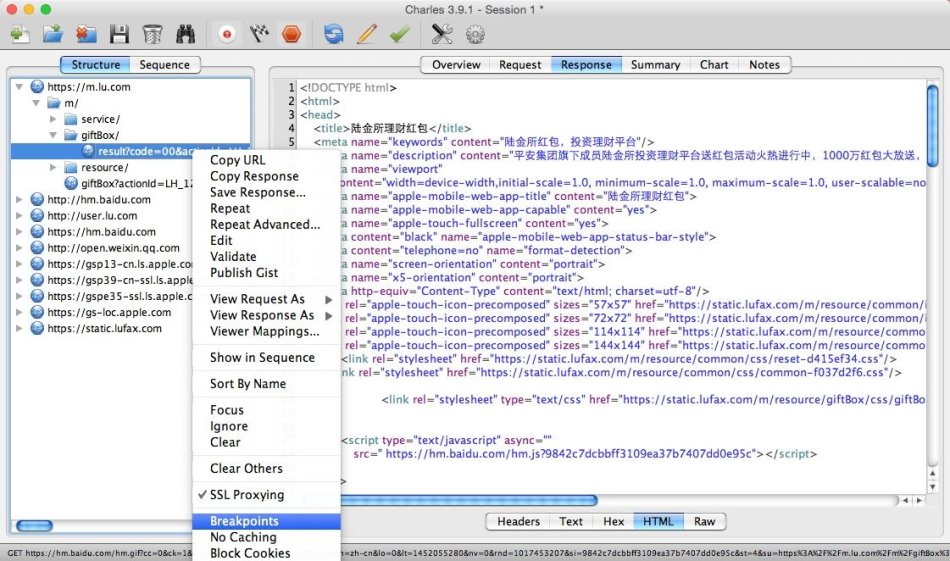Expand the http://open.weixin.qq.com host
950x561 pixels.
(19, 248)
